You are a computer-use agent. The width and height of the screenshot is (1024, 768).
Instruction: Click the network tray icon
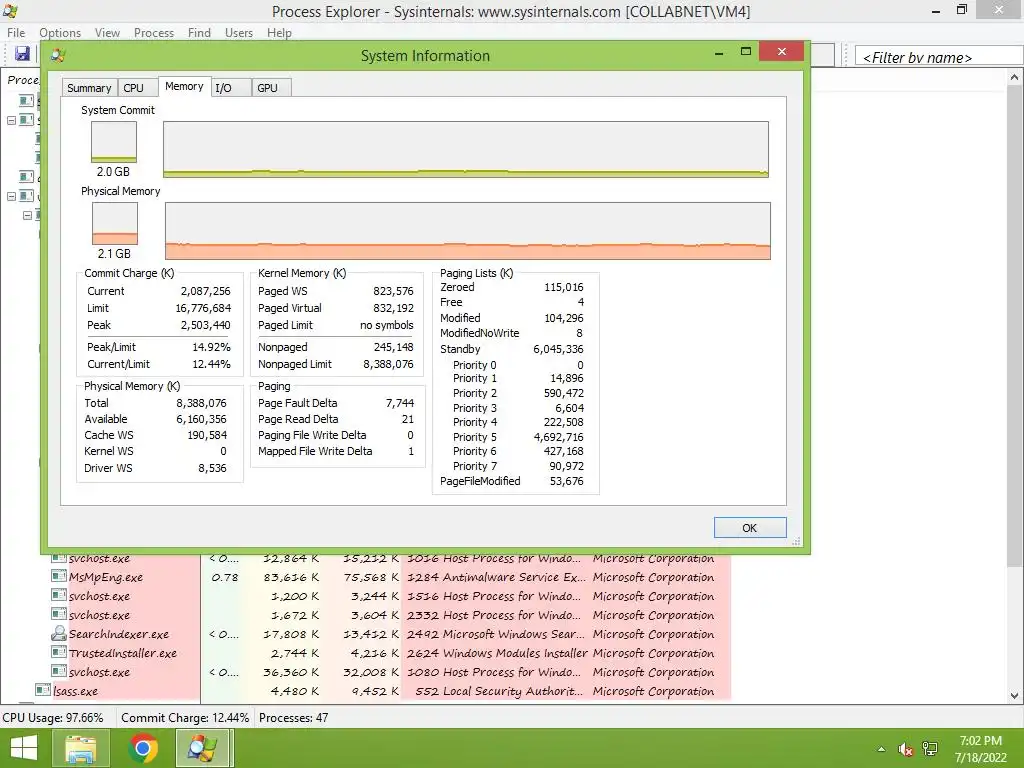(x=930, y=749)
